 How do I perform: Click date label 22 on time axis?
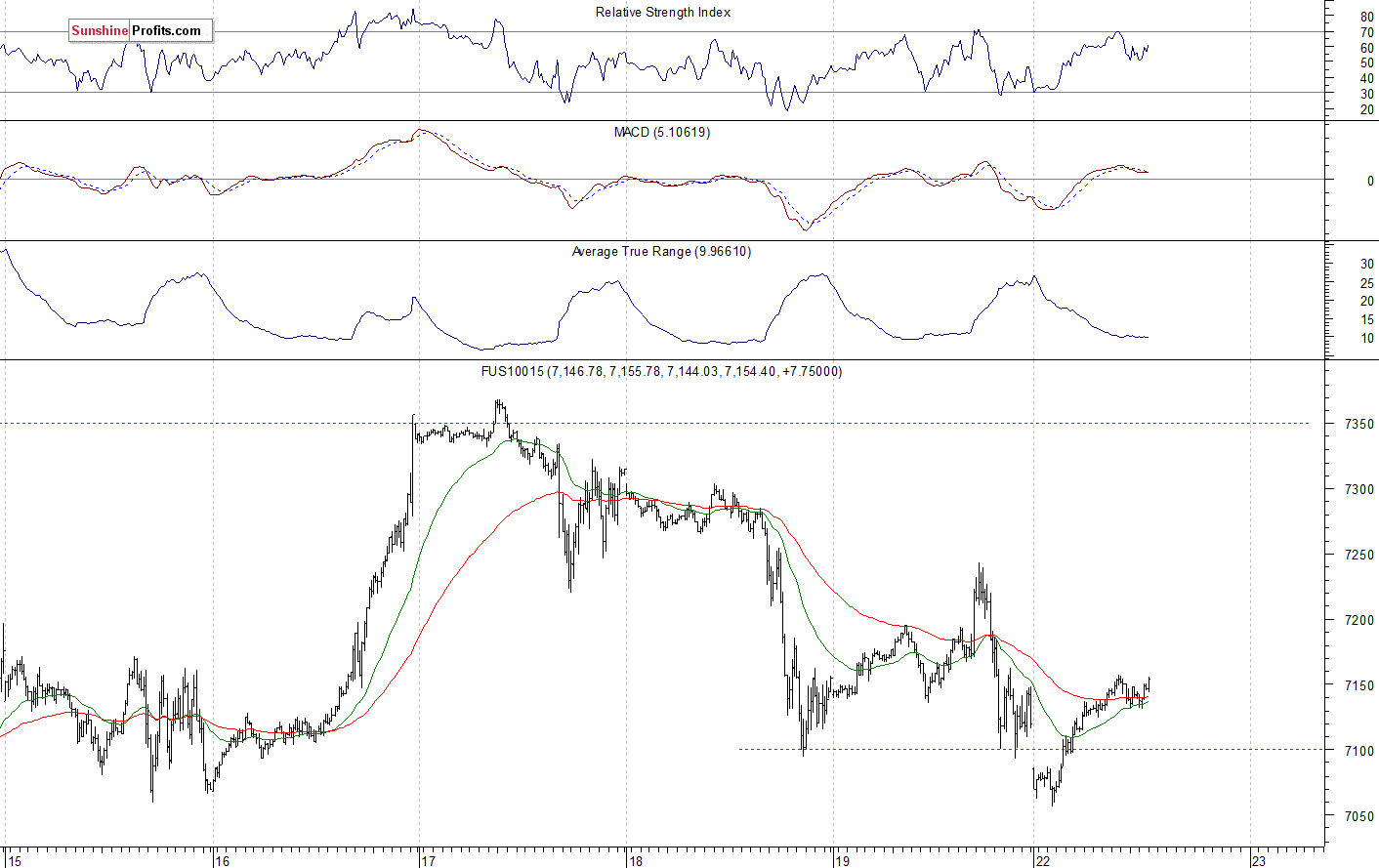(1043, 861)
